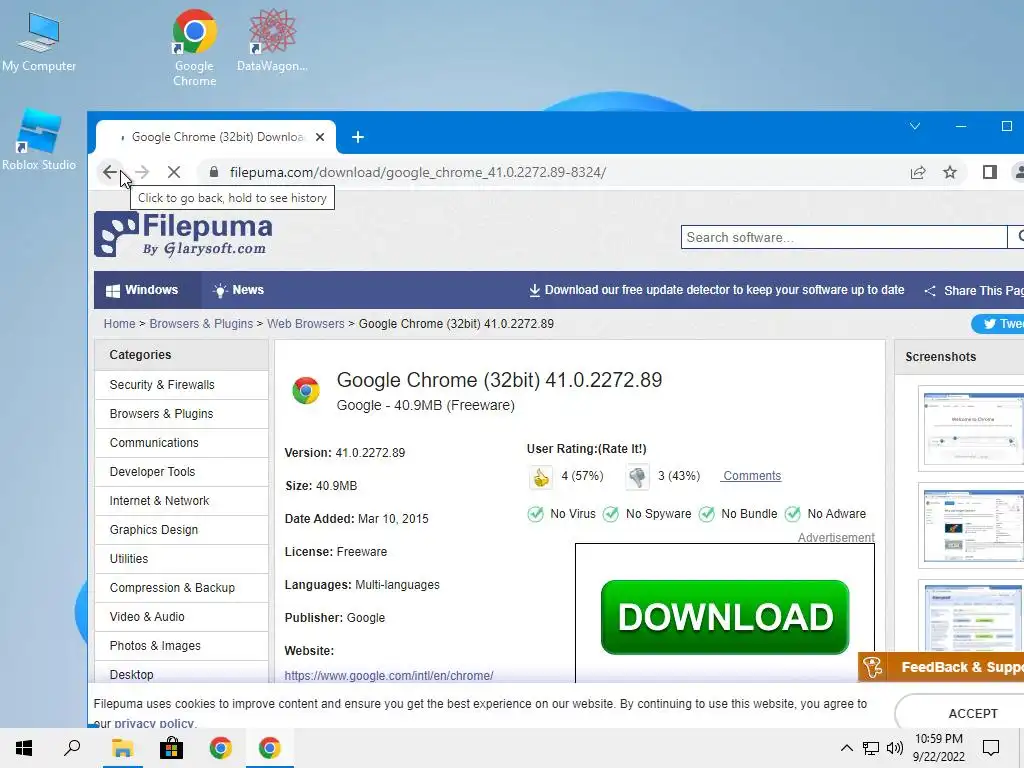Click the Filepuma logo
1024x768 pixels.
[184, 234]
